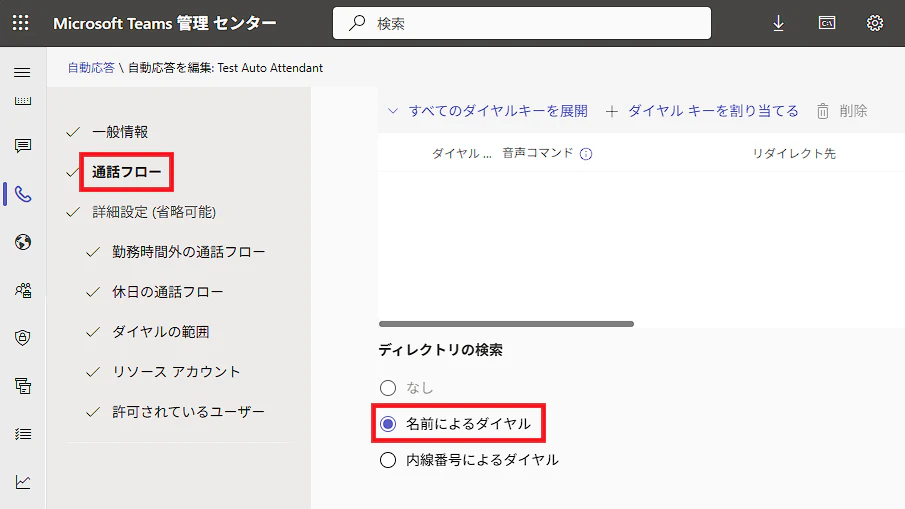Click the download arrow icon in header
Viewport: 905px width, 509px height.
point(778,23)
